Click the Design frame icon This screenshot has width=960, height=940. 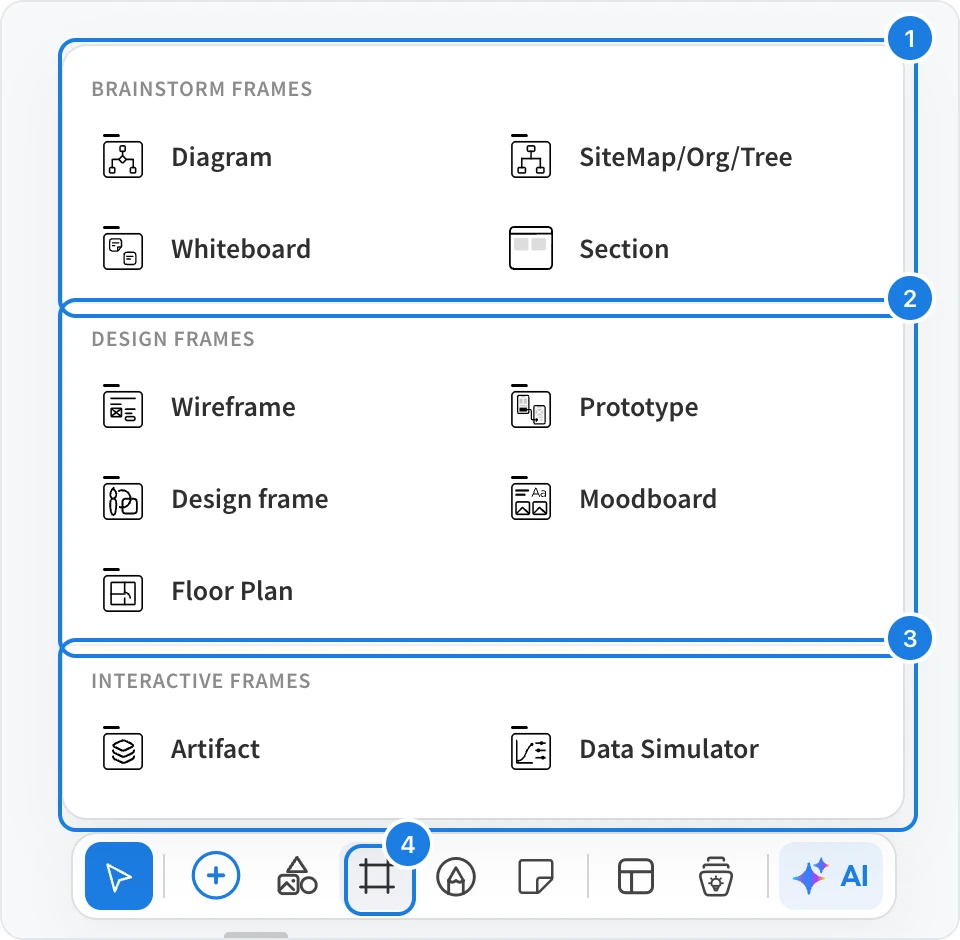tap(122, 498)
